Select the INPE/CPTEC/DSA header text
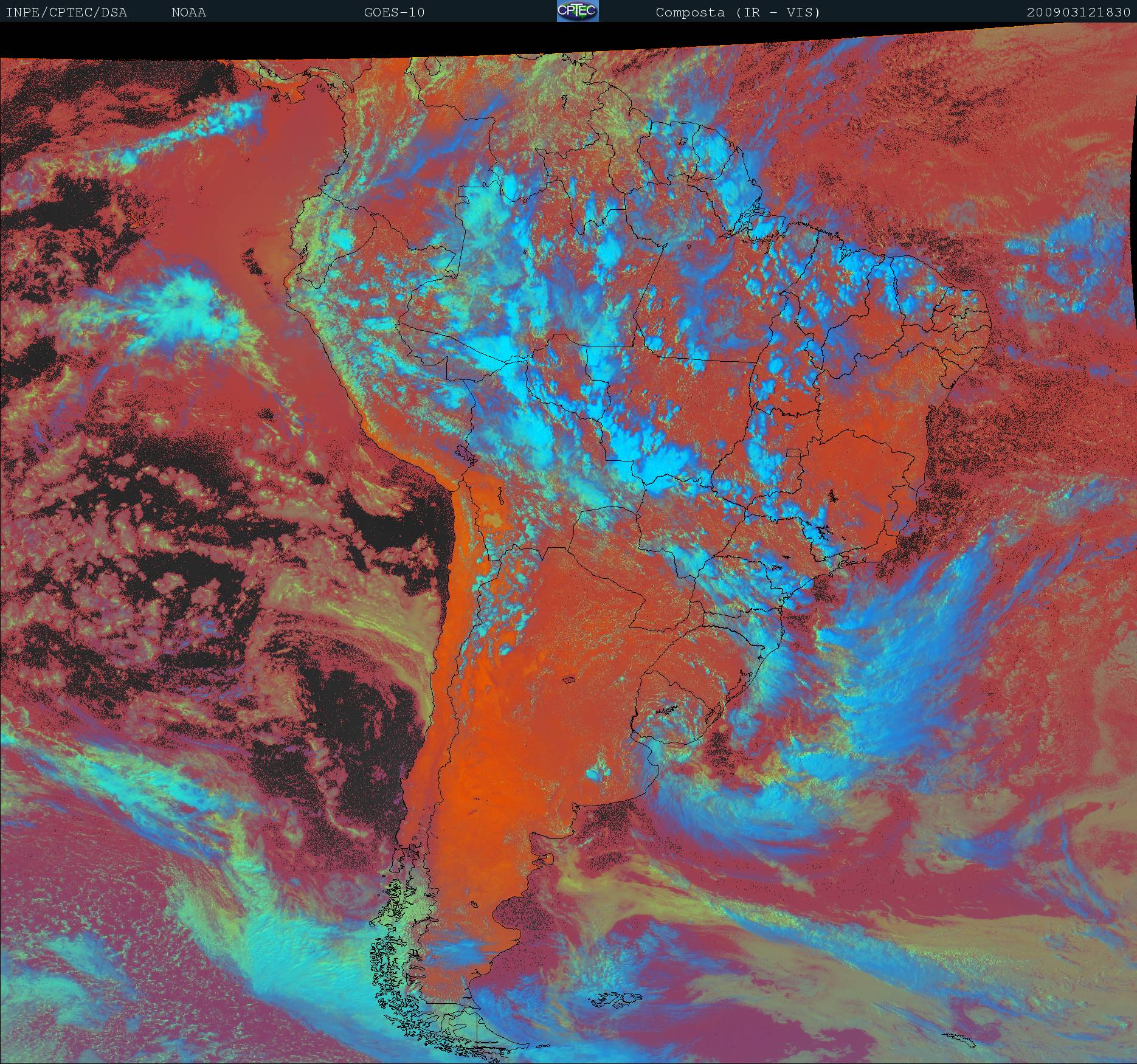This screenshot has width=1137, height=1064. [x=66, y=13]
